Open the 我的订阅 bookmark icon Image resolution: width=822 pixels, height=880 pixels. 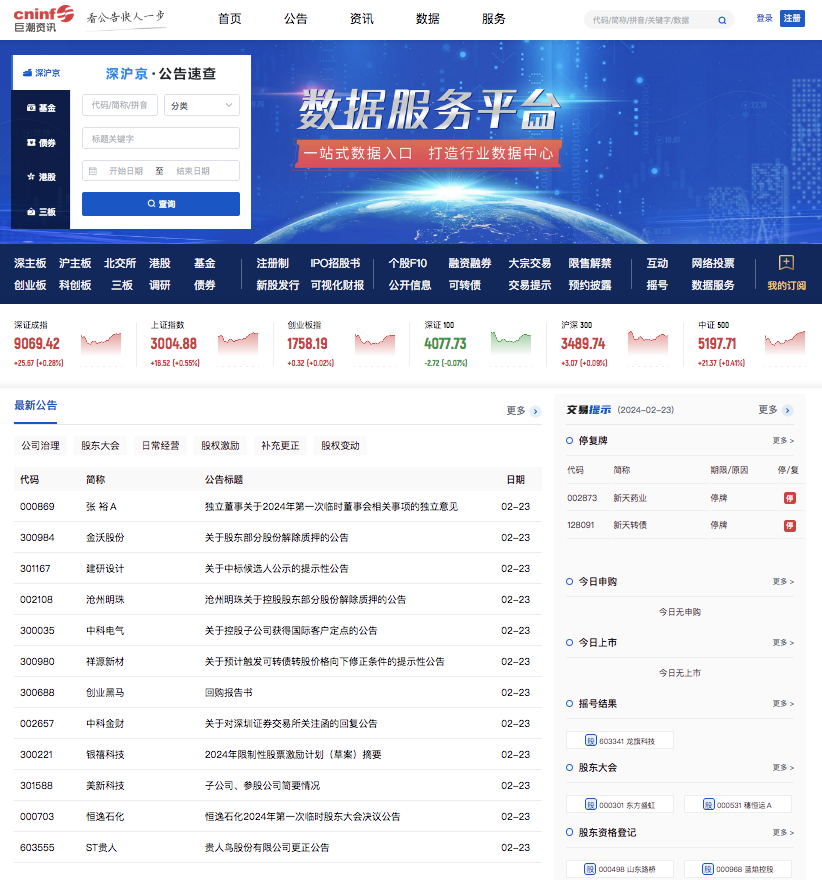tap(786, 262)
